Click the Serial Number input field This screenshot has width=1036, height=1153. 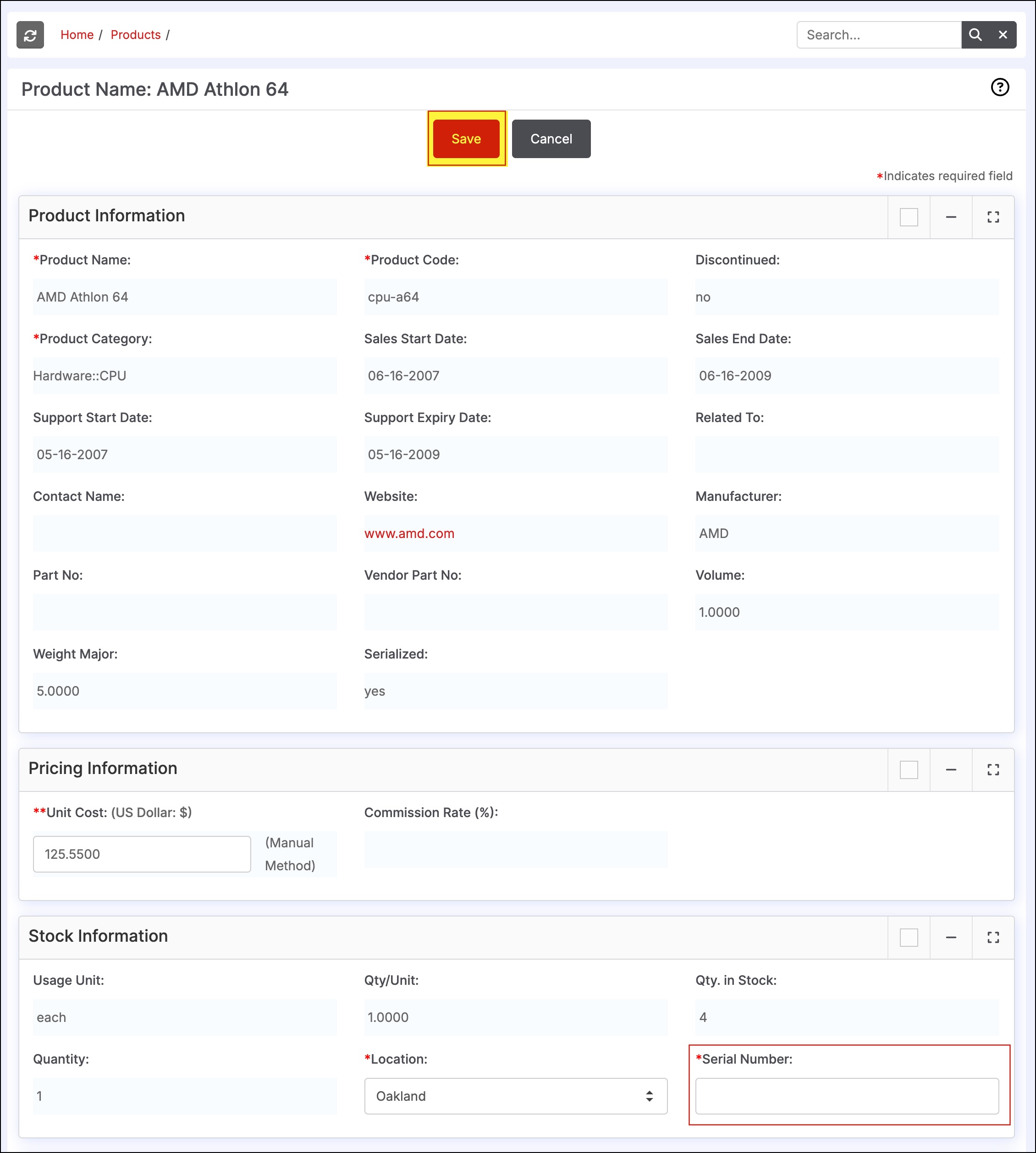(847, 1096)
